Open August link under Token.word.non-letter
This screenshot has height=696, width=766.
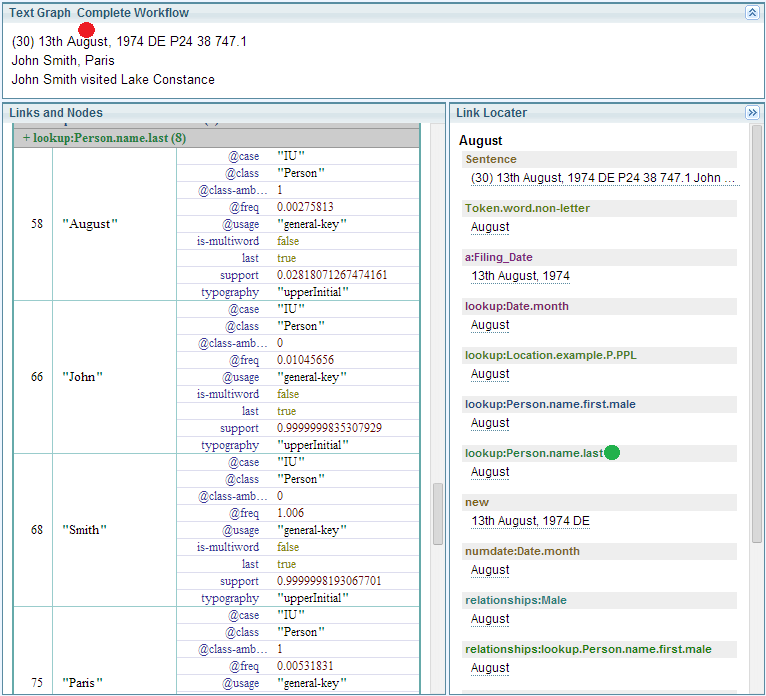click(490, 227)
